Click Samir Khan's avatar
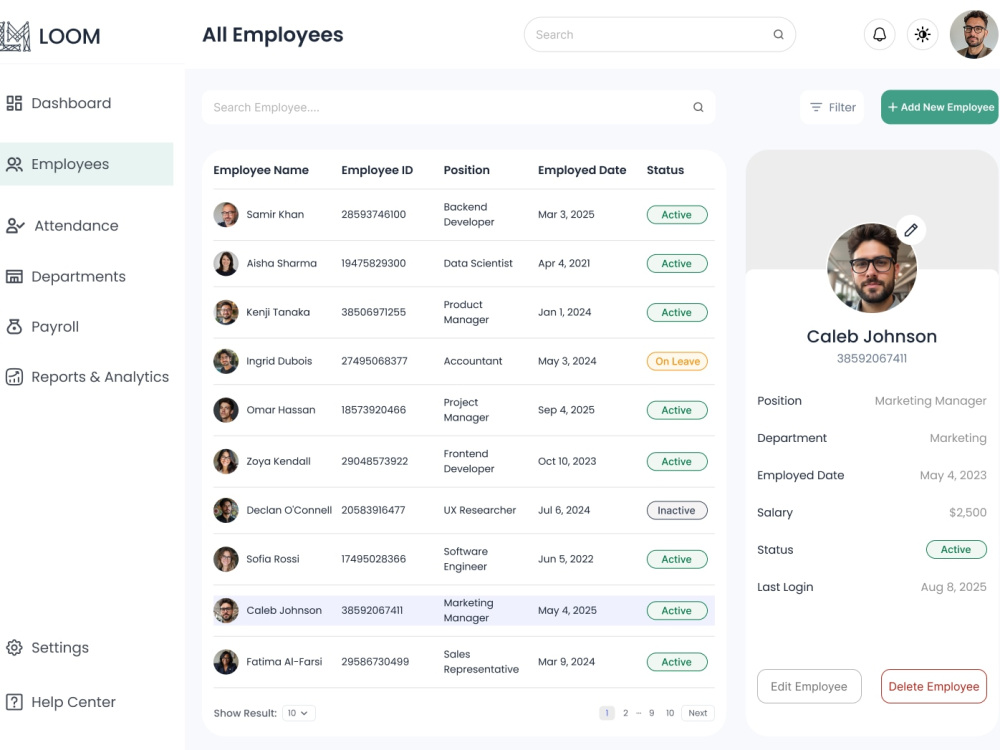1000x750 pixels. (x=226, y=214)
